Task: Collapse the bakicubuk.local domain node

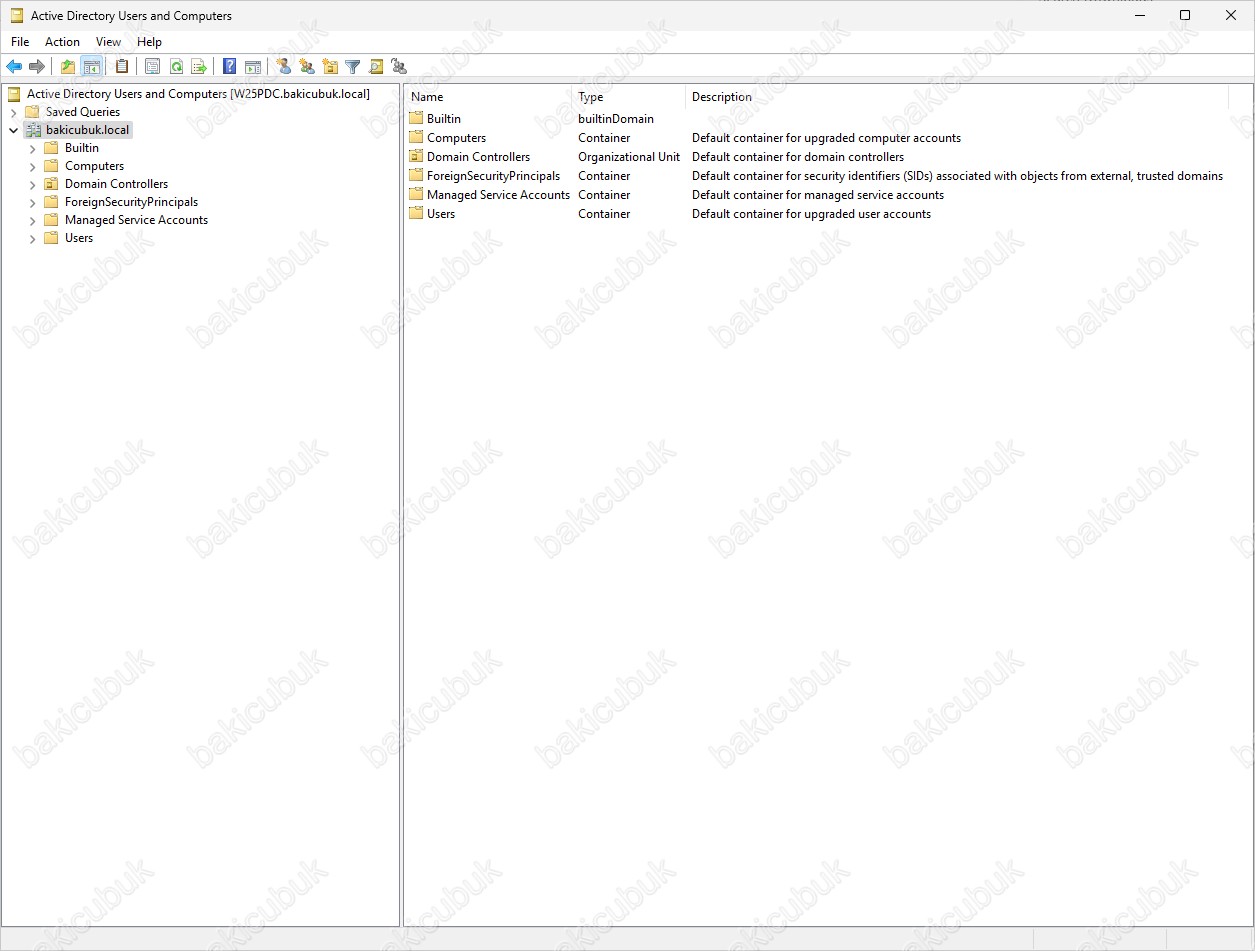Action: pyautogui.click(x=13, y=130)
